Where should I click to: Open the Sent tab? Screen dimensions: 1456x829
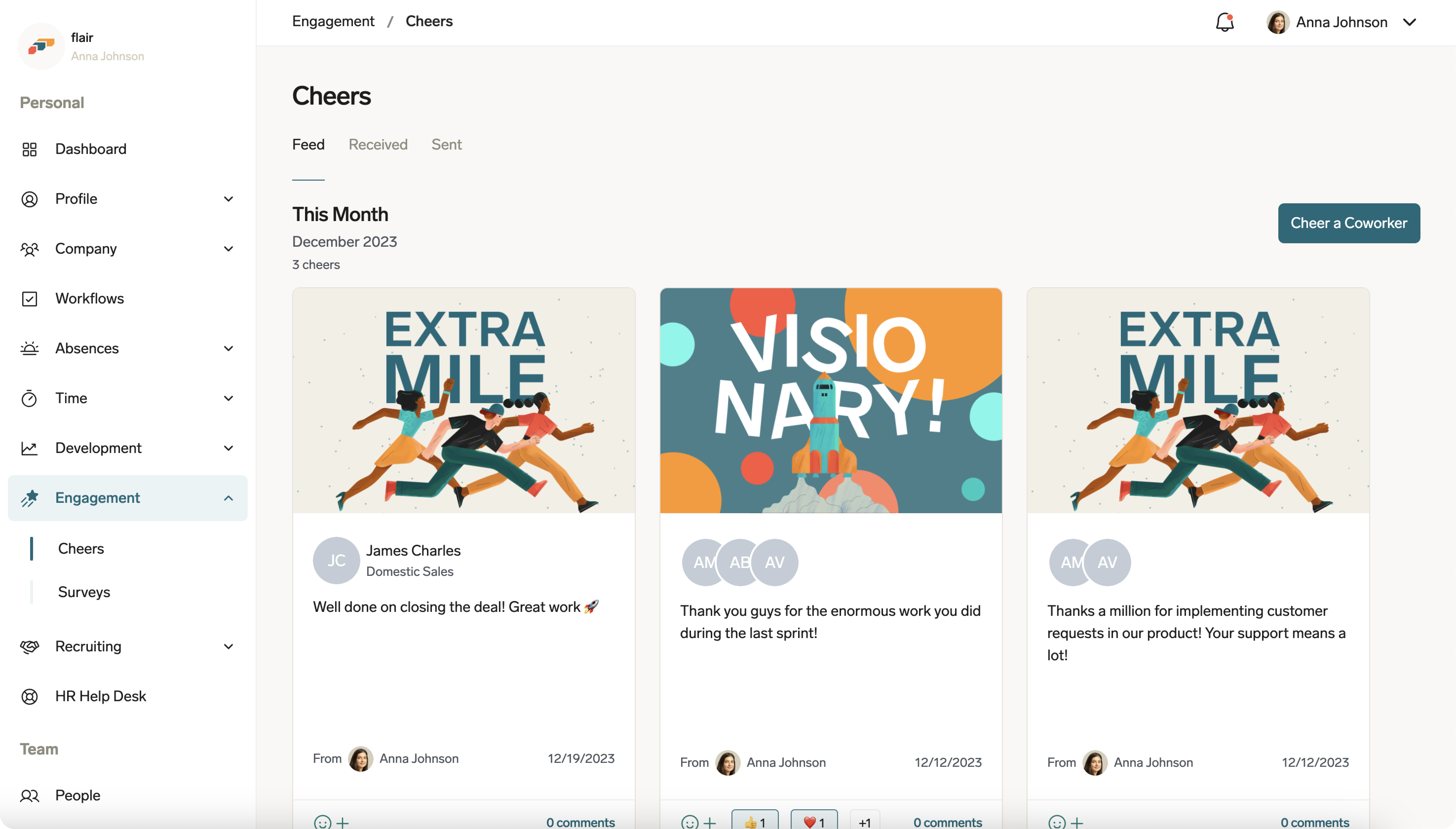[x=446, y=145]
